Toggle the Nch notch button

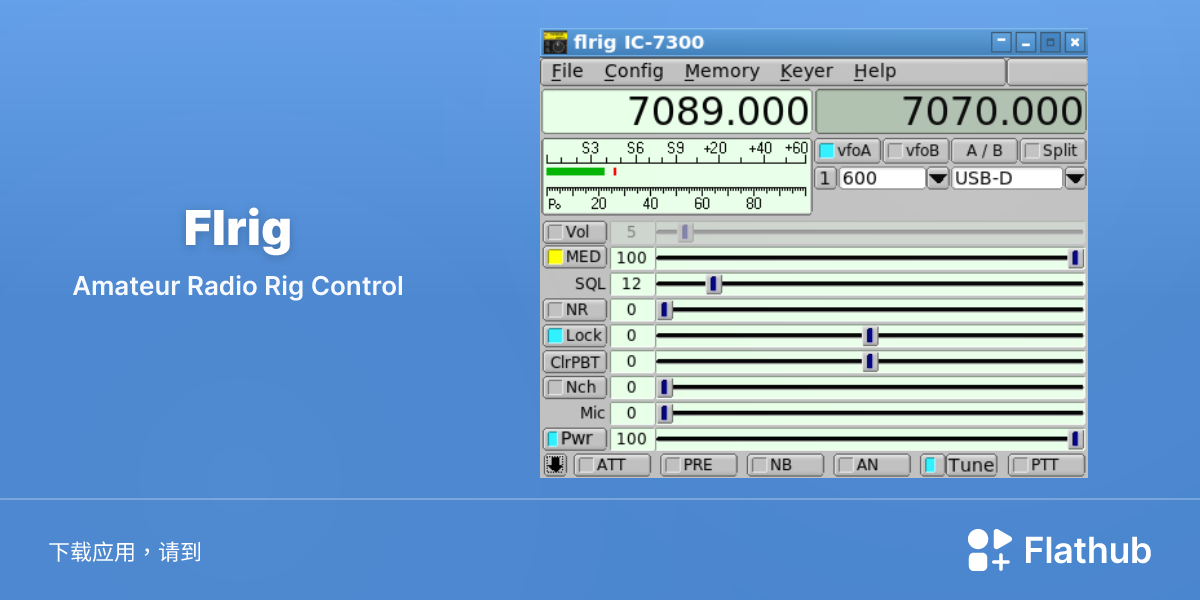(x=575, y=387)
